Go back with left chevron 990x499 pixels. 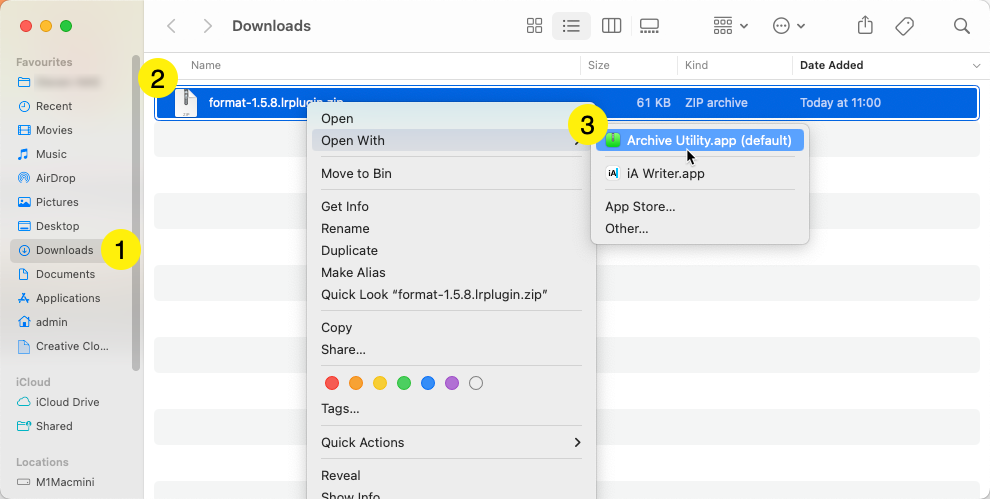(171, 26)
